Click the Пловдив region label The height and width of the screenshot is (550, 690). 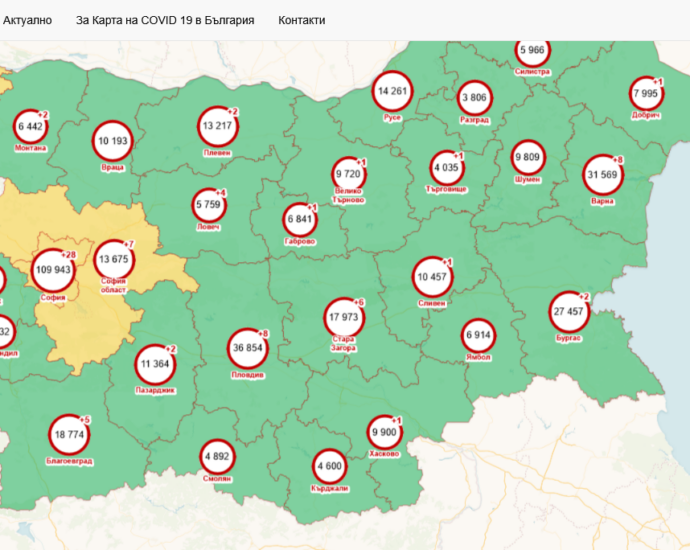click(x=248, y=375)
